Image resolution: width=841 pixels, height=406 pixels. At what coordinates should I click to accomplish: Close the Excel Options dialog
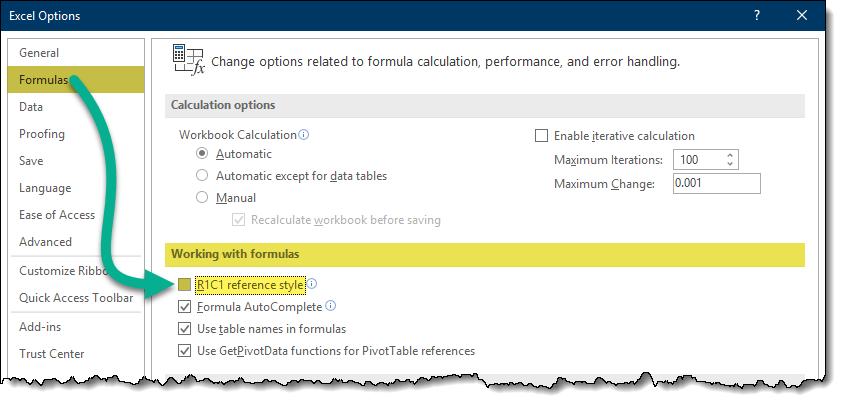tap(801, 15)
